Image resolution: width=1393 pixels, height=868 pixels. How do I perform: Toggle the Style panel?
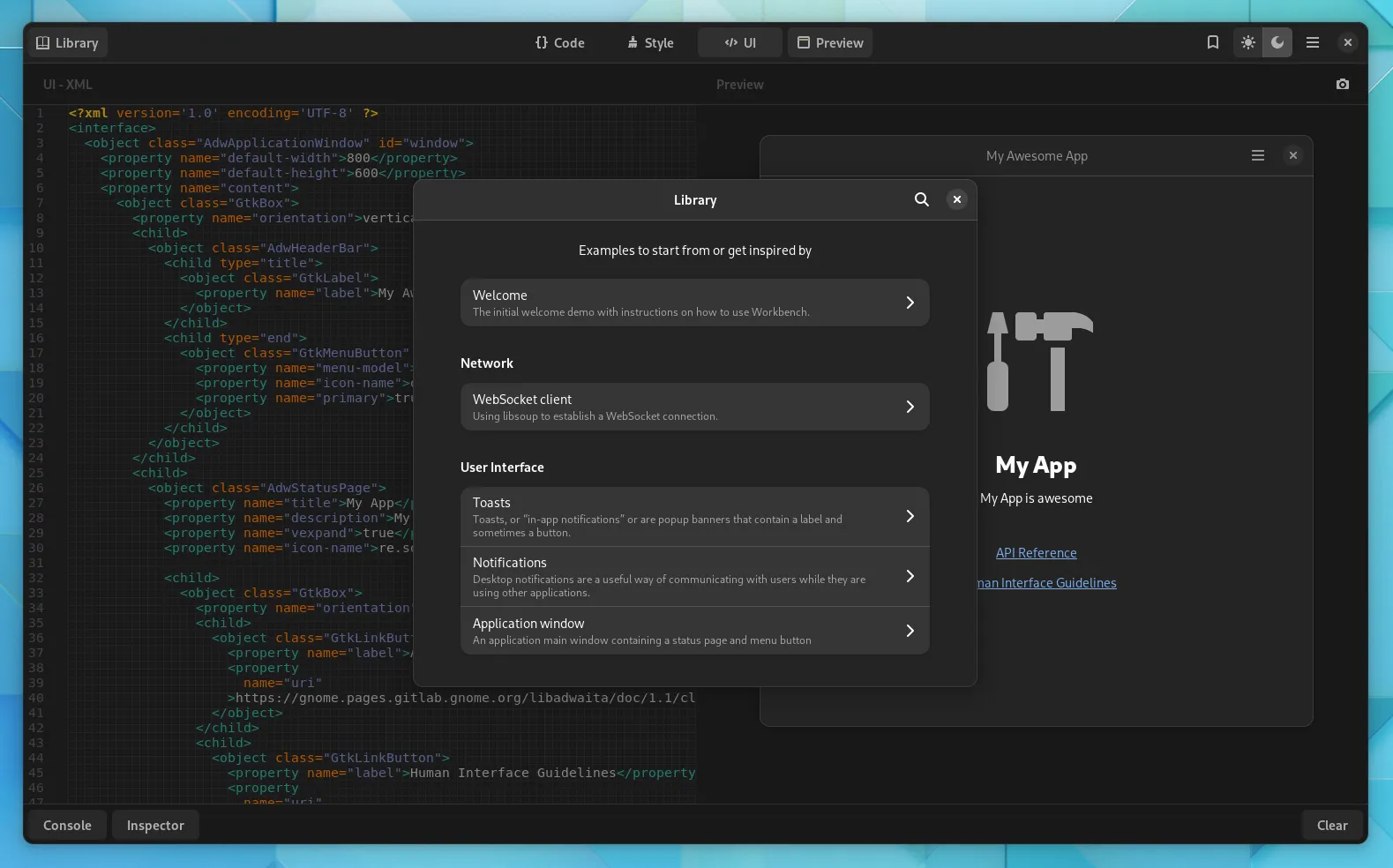[650, 42]
